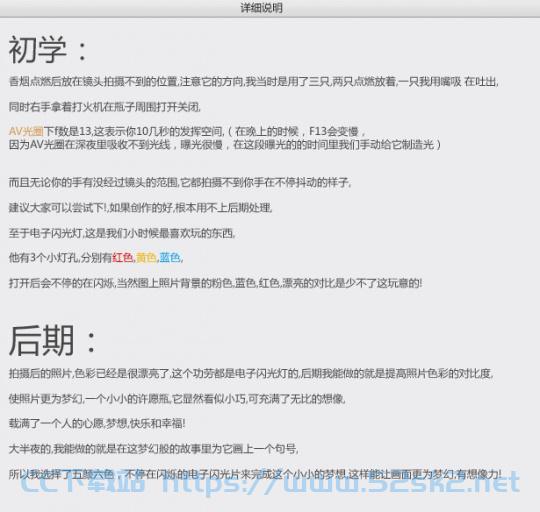The height and width of the screenshot is (512, 540).
Task: Click the line 同时右手拿着打火机
Action: [x=105, y=107]
